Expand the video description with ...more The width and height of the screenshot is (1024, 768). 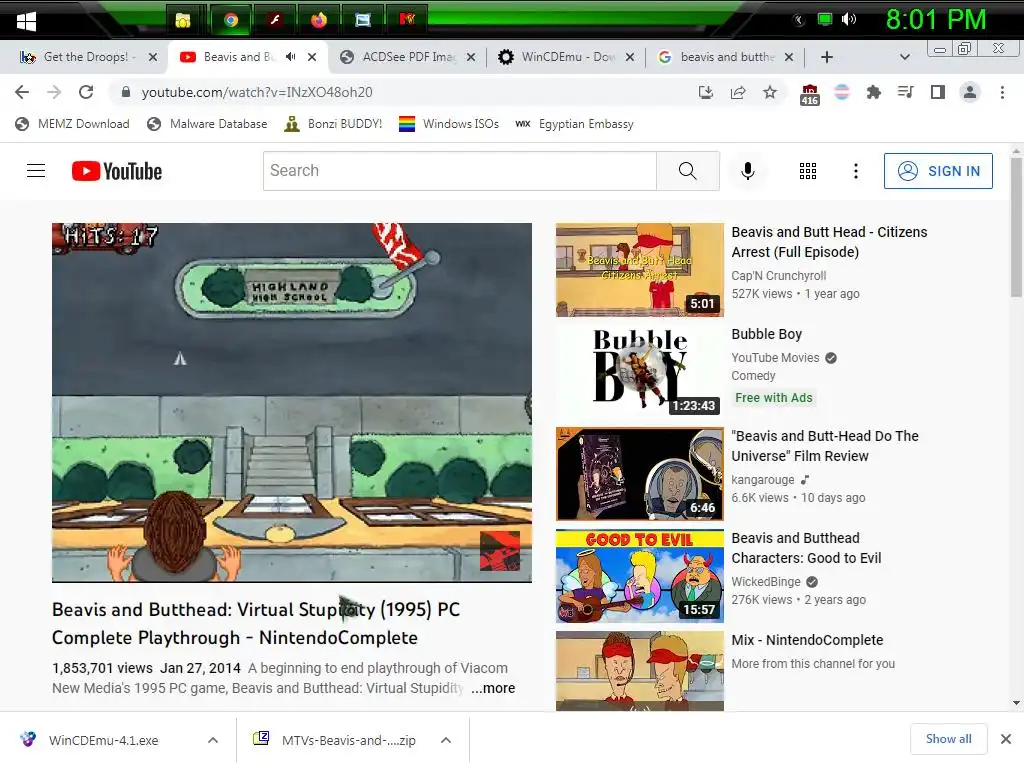493,688
